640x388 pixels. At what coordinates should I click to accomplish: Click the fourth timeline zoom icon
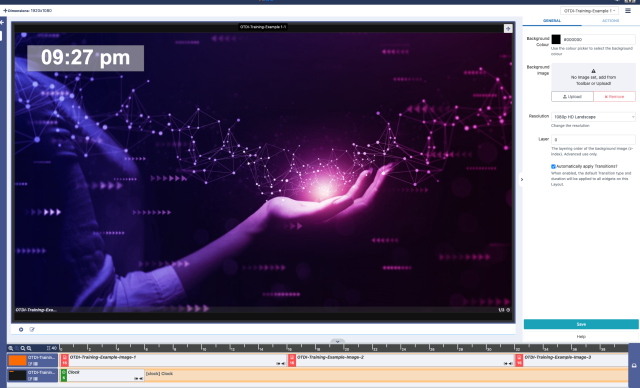[29, 348]
